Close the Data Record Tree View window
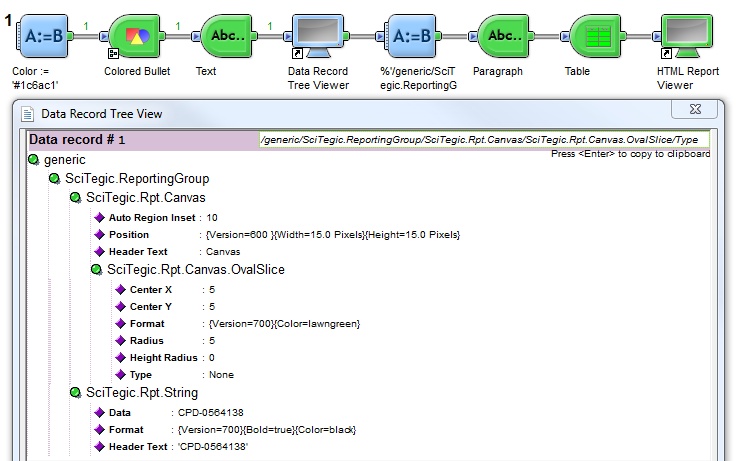 pos(695,109)
